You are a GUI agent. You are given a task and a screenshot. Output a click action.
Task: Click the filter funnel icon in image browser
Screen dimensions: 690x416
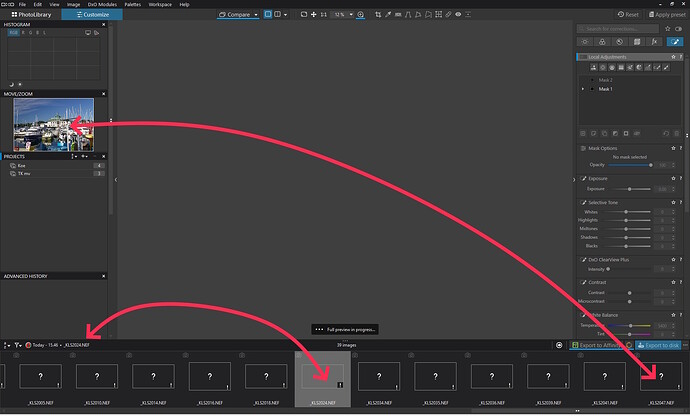18,345
